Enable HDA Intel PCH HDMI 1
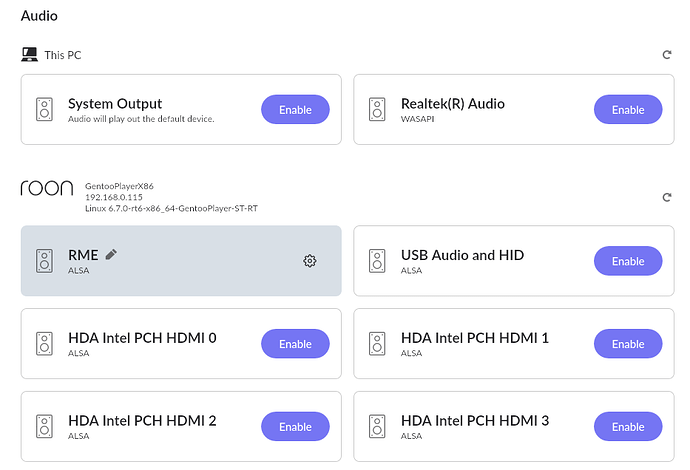The height and width of the screenshot is (470, 690). 628,344
